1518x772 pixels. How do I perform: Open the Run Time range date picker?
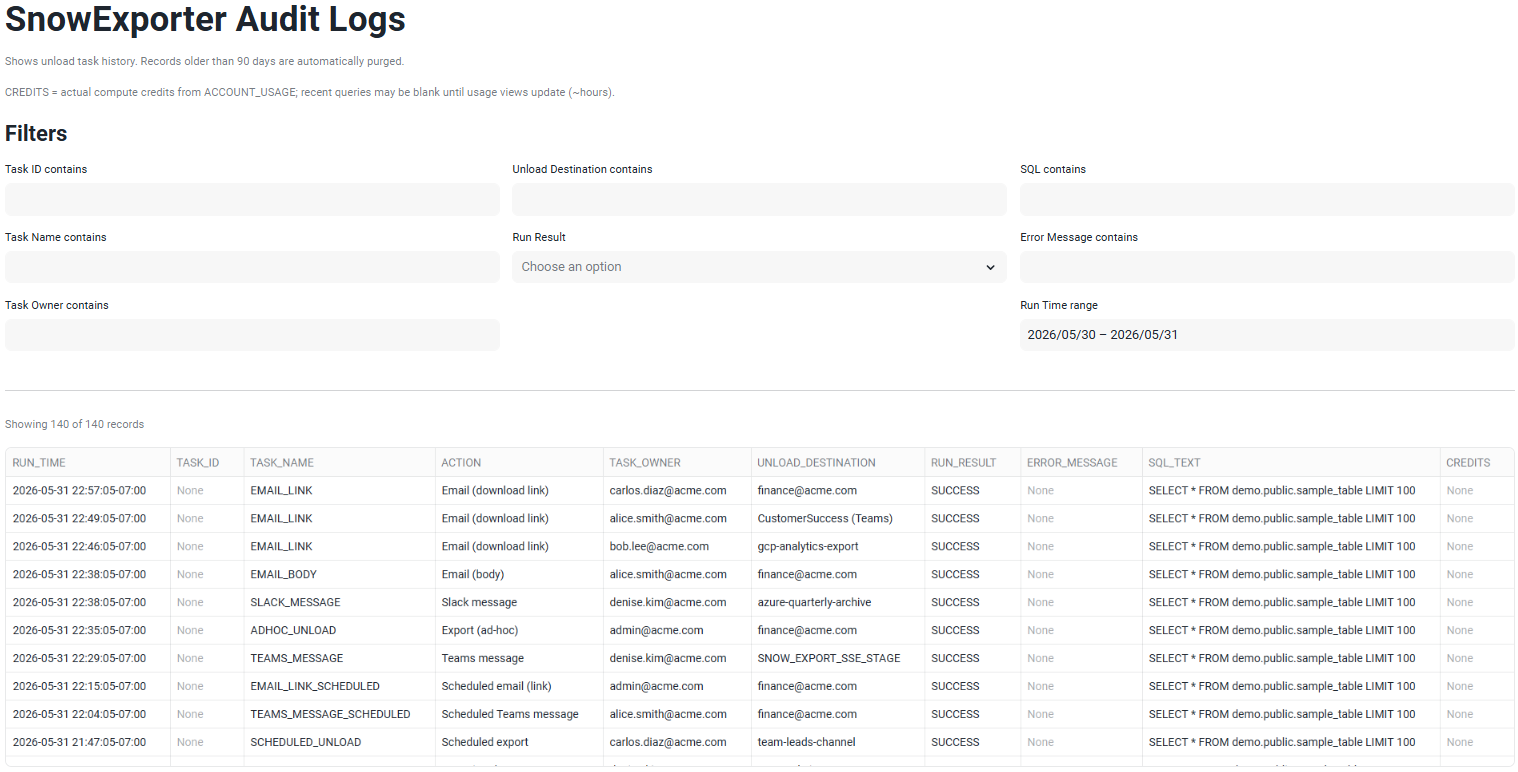click(x=1267, y=335)
